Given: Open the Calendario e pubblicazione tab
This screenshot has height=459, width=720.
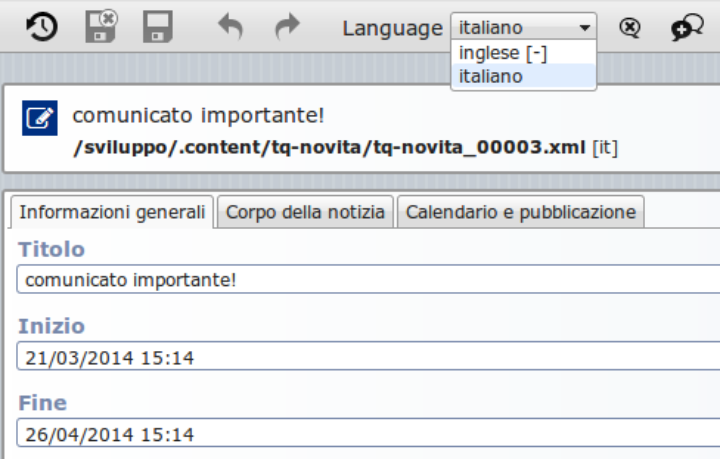Looking at the screenshot, I should click(521, 212).
